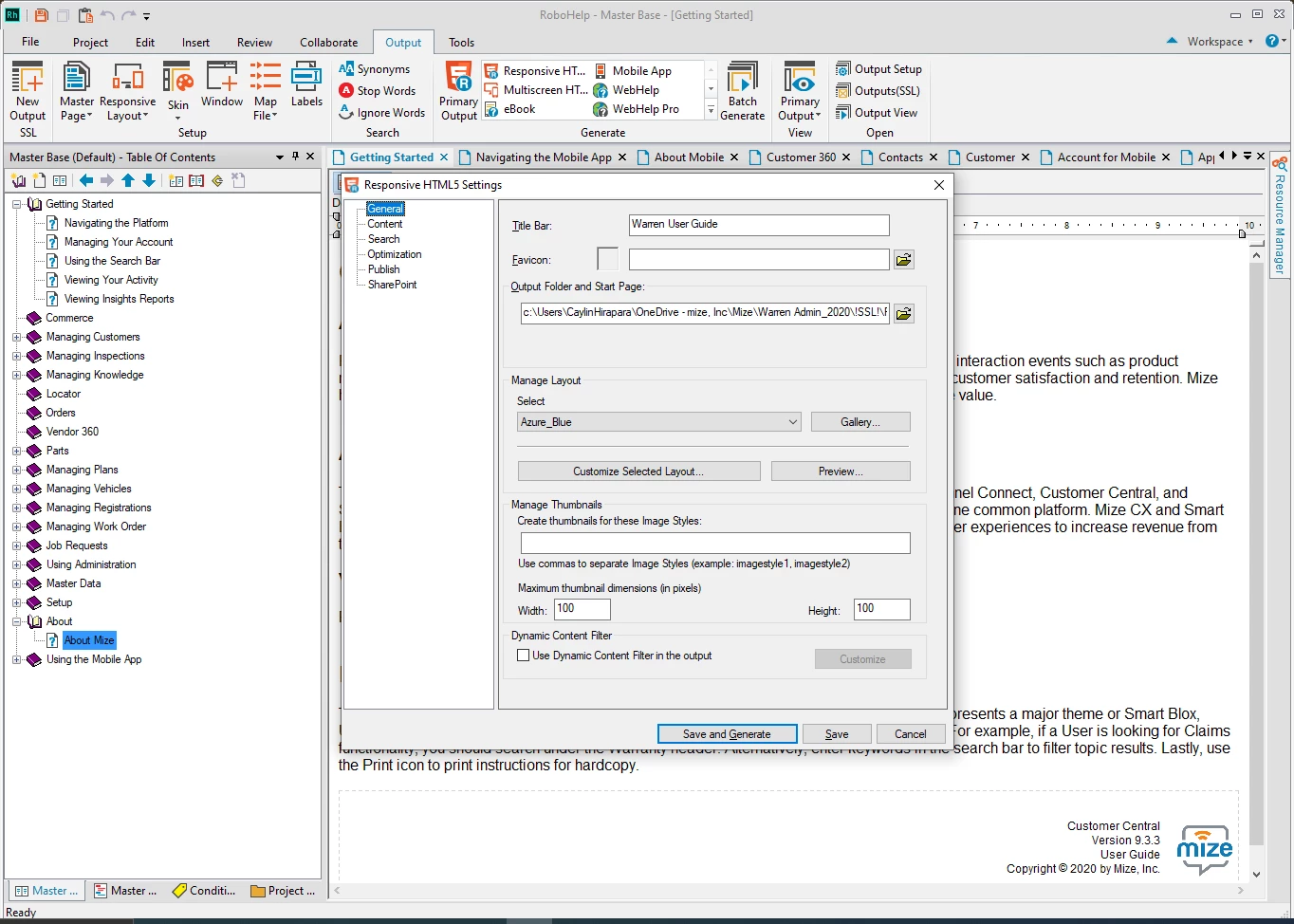Select SharePoint in the settings tree
Image resolution: width=1294 pixels, height=924 pixels.
pos(393,285)
